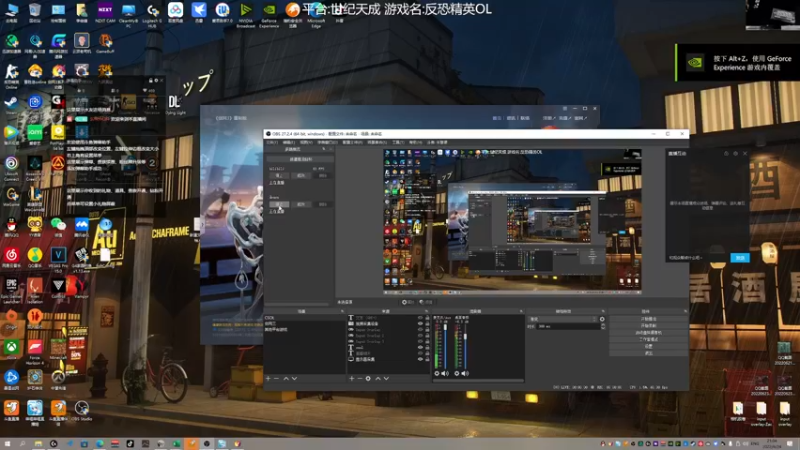Click the blue Send button in the chat dock
Viewport: 800px width, 450px height.
(x=740, y=258)
